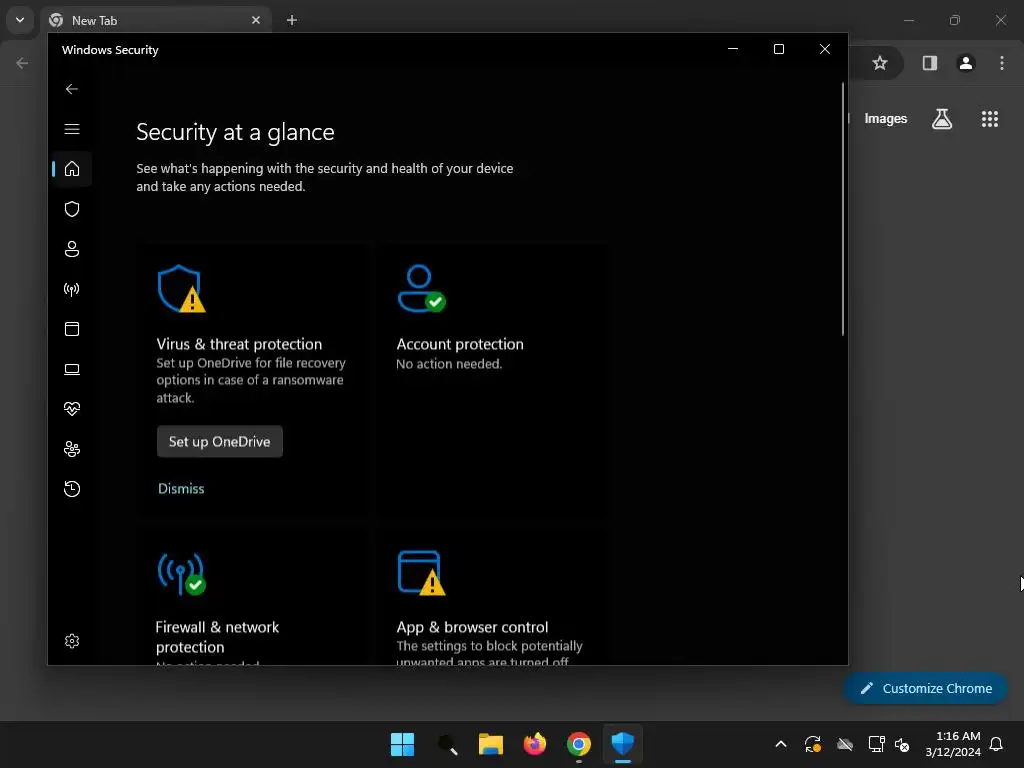Click the Firewall & network card icon
1024x768 pixels.
point(181,574)
